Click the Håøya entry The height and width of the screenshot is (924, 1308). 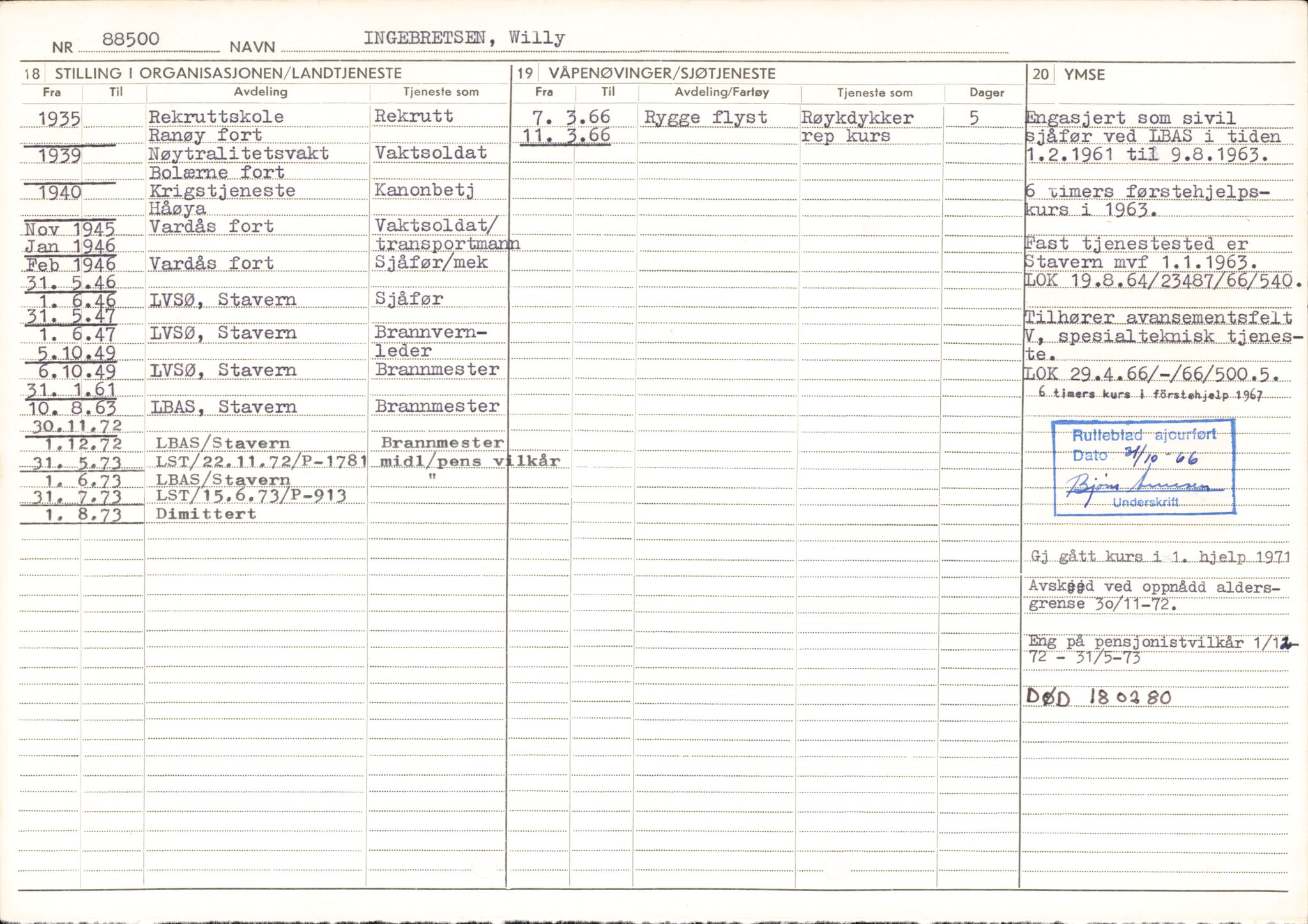(178, 209)
